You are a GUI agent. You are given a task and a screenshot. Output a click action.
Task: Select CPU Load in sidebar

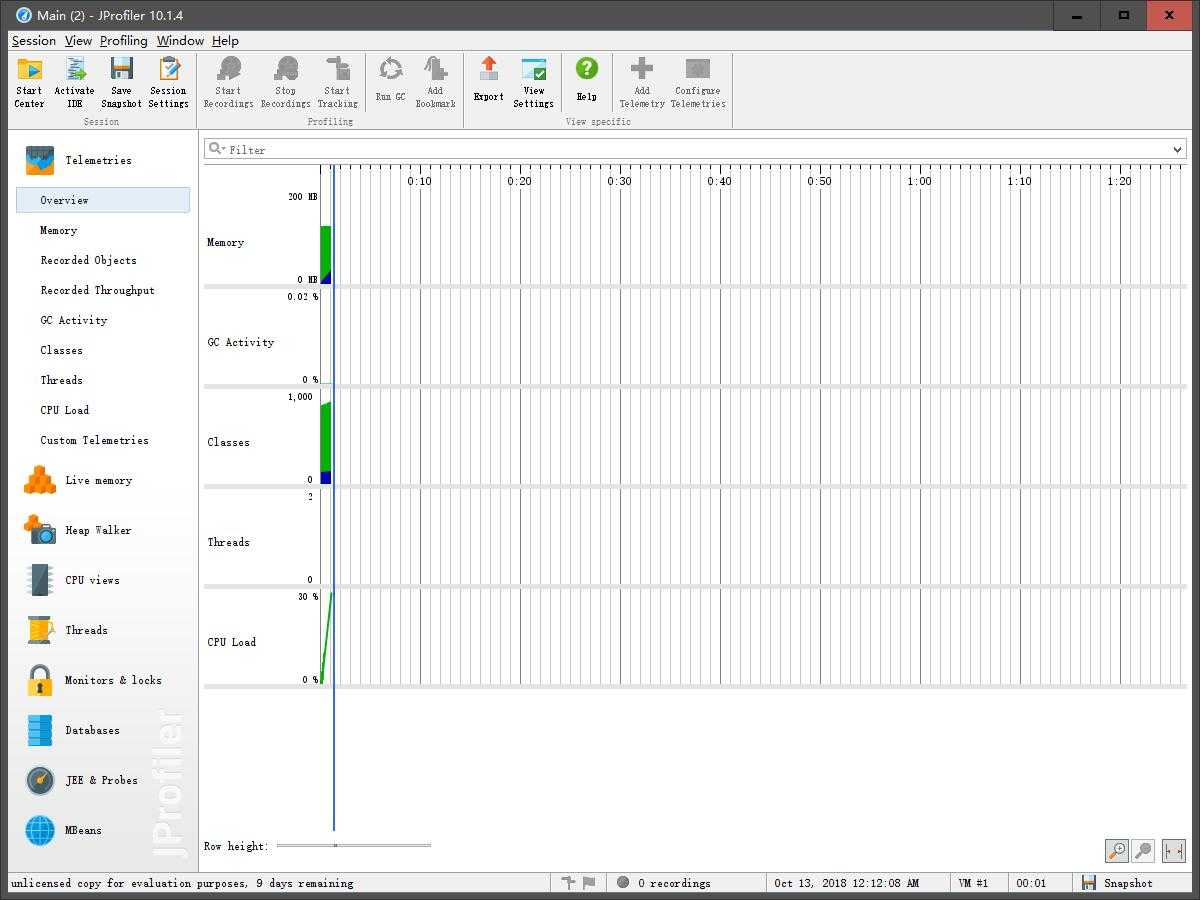[64, 410]
